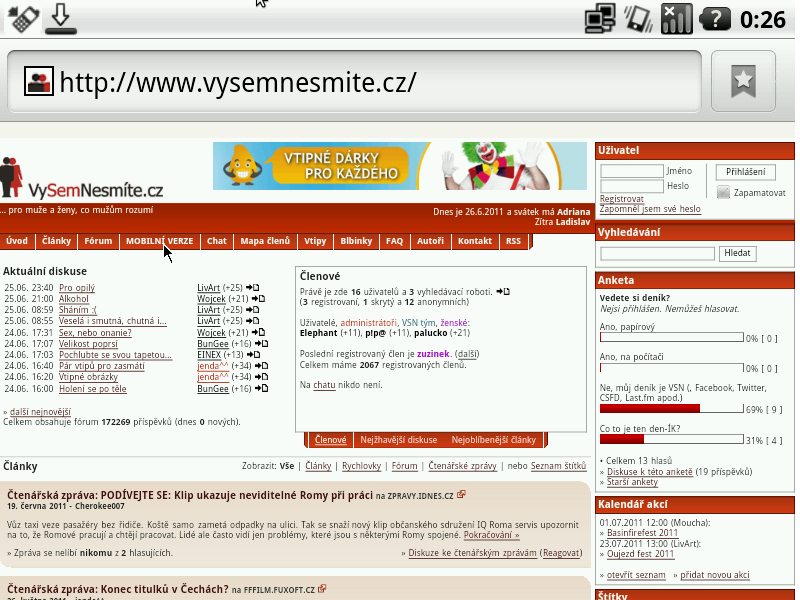Open the Fórum menu item
This screenshot has height=600, width=800.
point(98,241)
